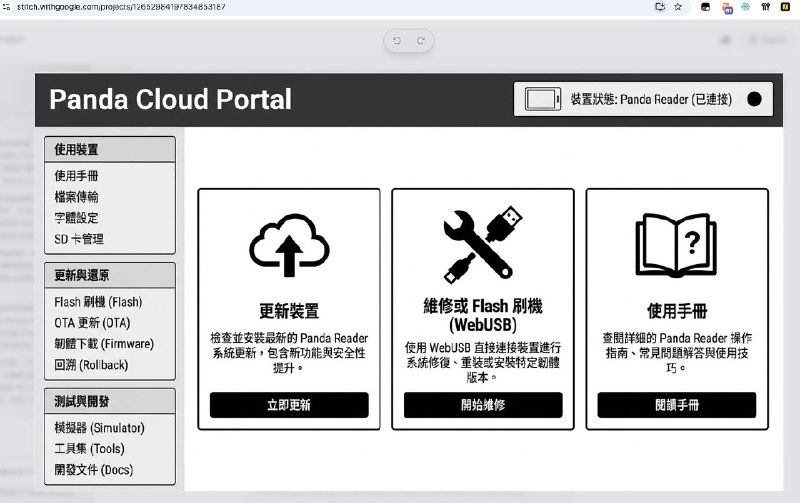Image resolution: width=800 pixels, height=503 pixels.
Task: Click the tablet device icon in status box
Action: tap(543, 99)
